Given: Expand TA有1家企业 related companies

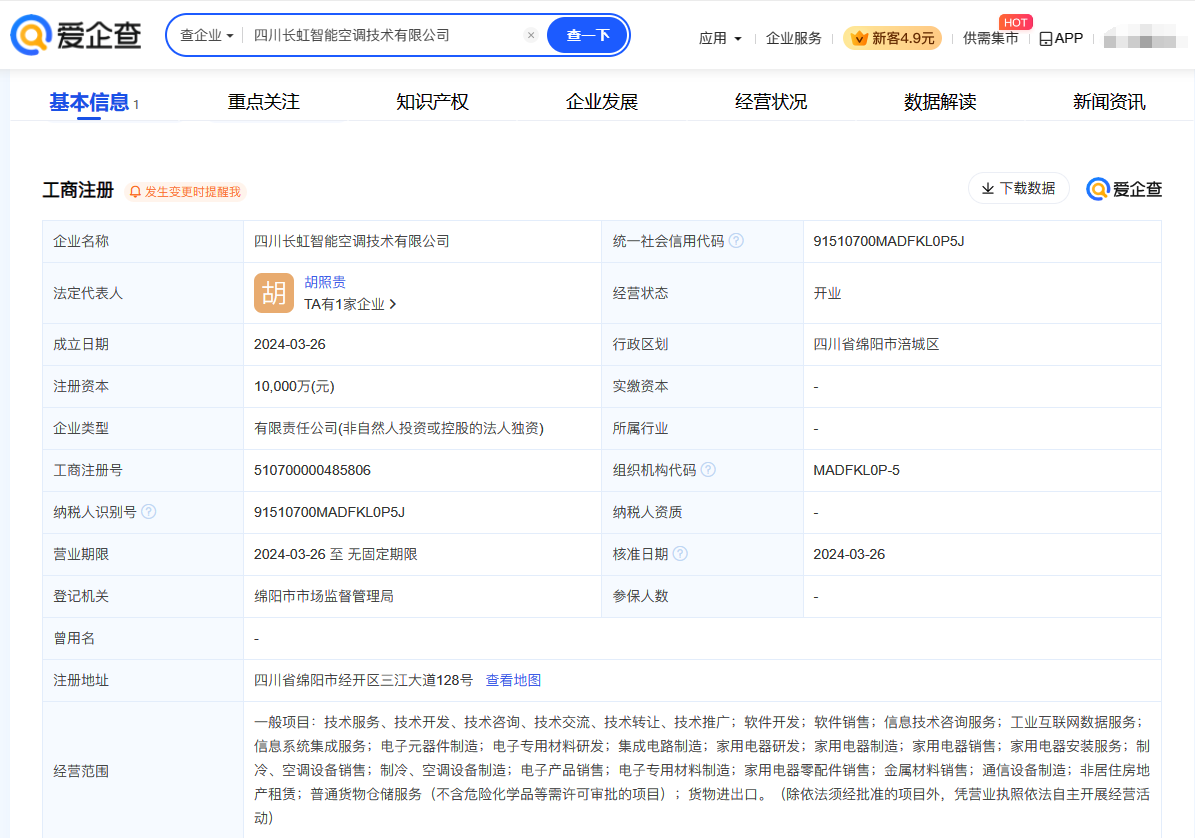Looking at the screenshot, I should [x=350, y=304].
